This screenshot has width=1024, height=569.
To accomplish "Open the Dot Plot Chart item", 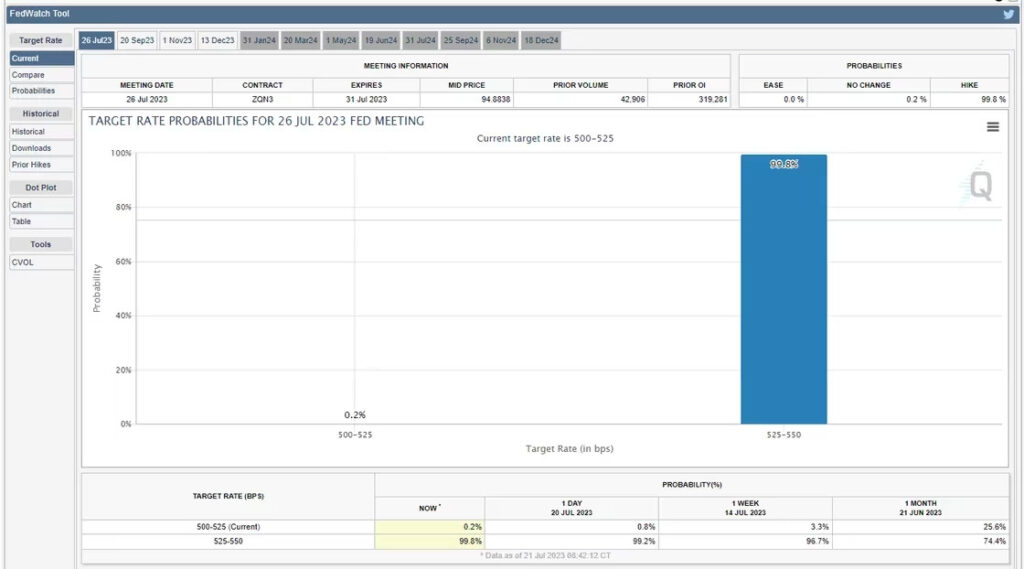I will [42, 205].
